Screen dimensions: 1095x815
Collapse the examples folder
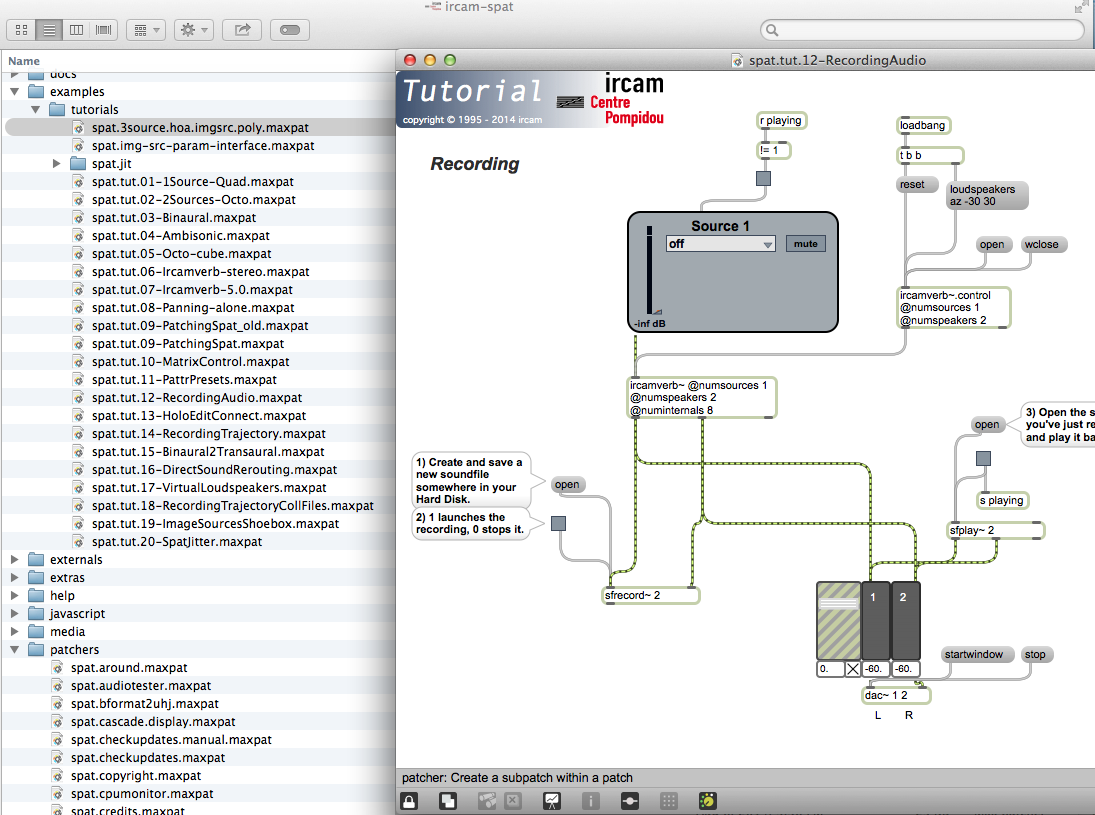pos(15,91)
